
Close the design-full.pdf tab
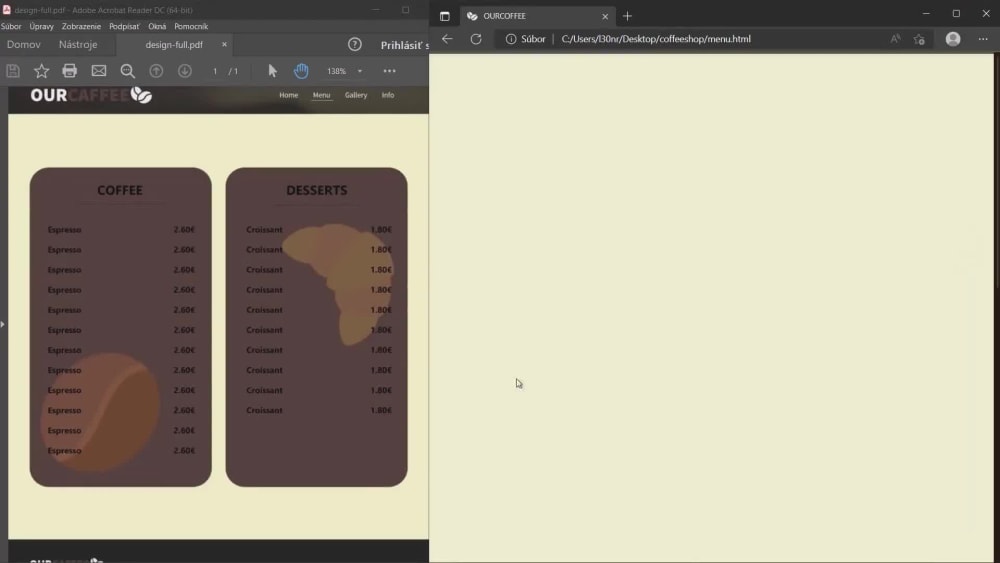tap(224, 44)
